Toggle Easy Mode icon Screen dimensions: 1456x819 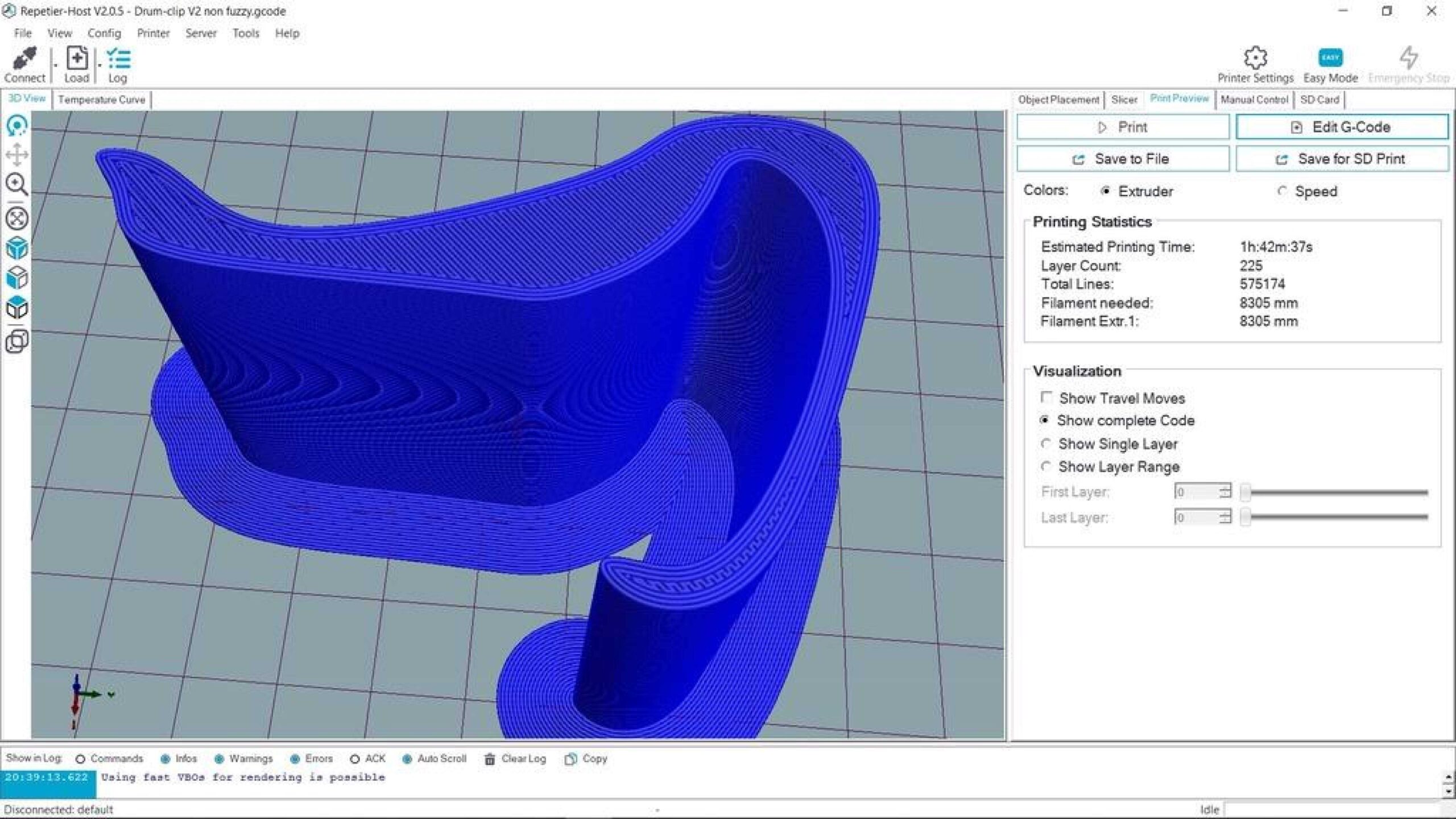[x=1330, y=57]
